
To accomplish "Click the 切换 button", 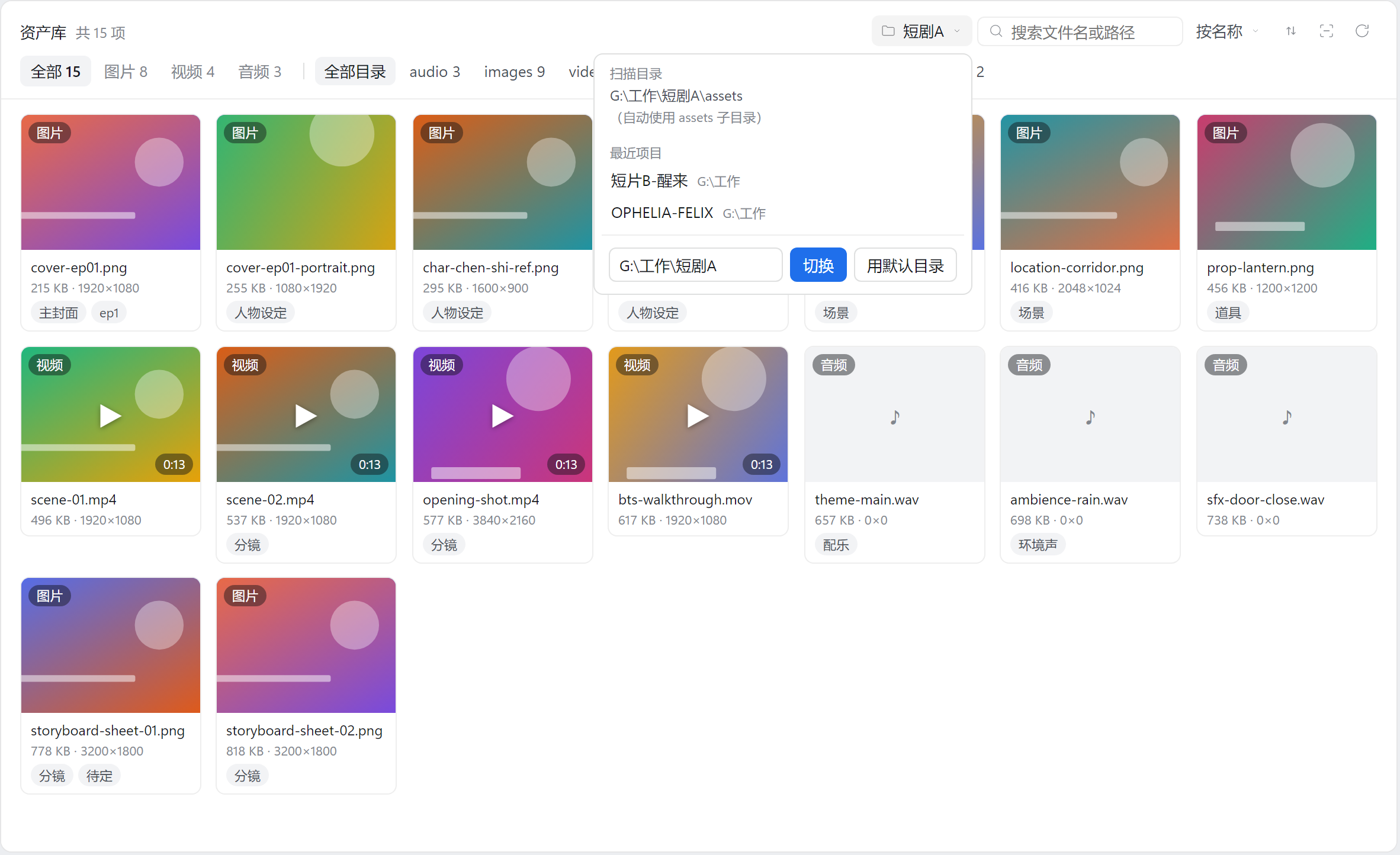I will point(818,265).
